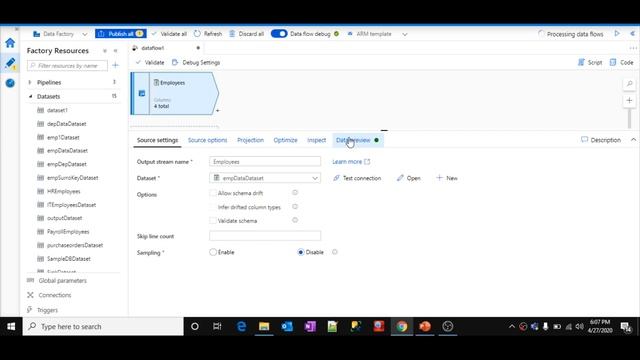Viewport: 640px width, 360px height.
Task: Collapse the Datasets tree node
Action: pos(30,97)
